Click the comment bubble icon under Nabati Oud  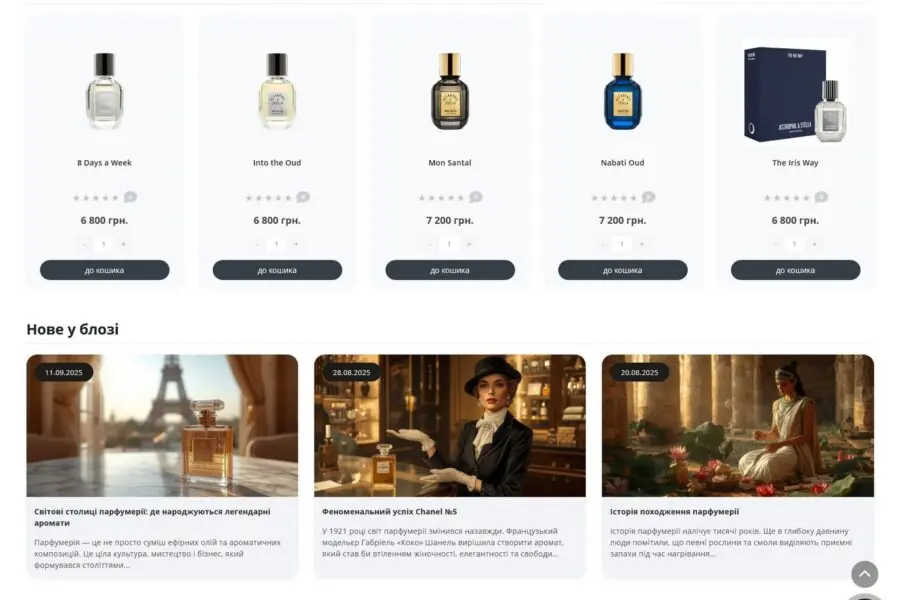click(649, 198)
